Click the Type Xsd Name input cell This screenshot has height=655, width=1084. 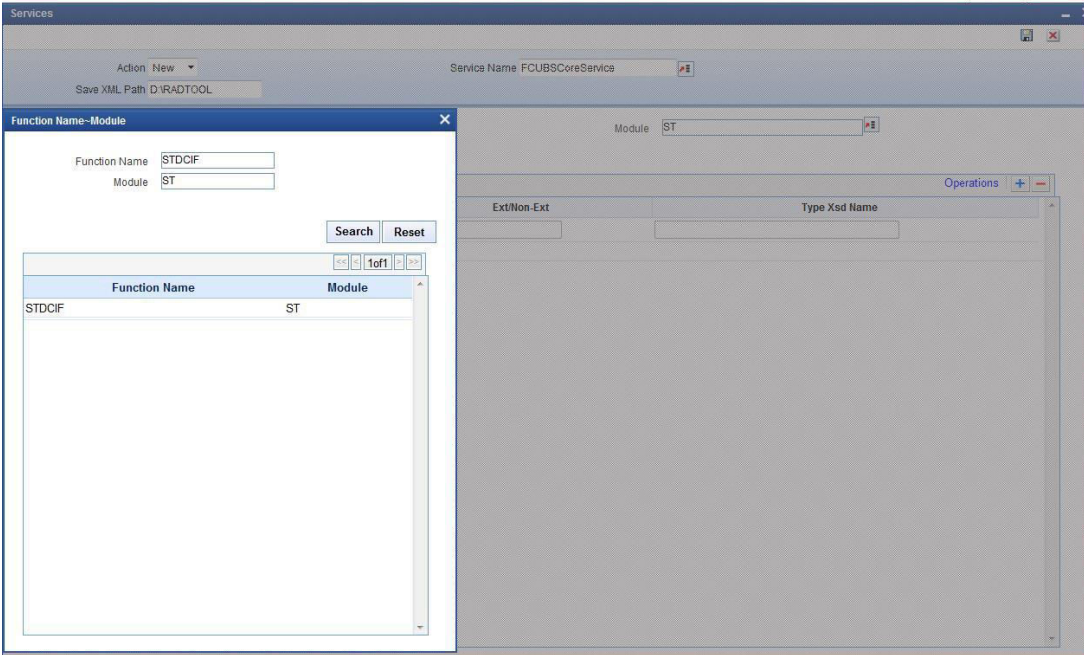tap(776, 230)
